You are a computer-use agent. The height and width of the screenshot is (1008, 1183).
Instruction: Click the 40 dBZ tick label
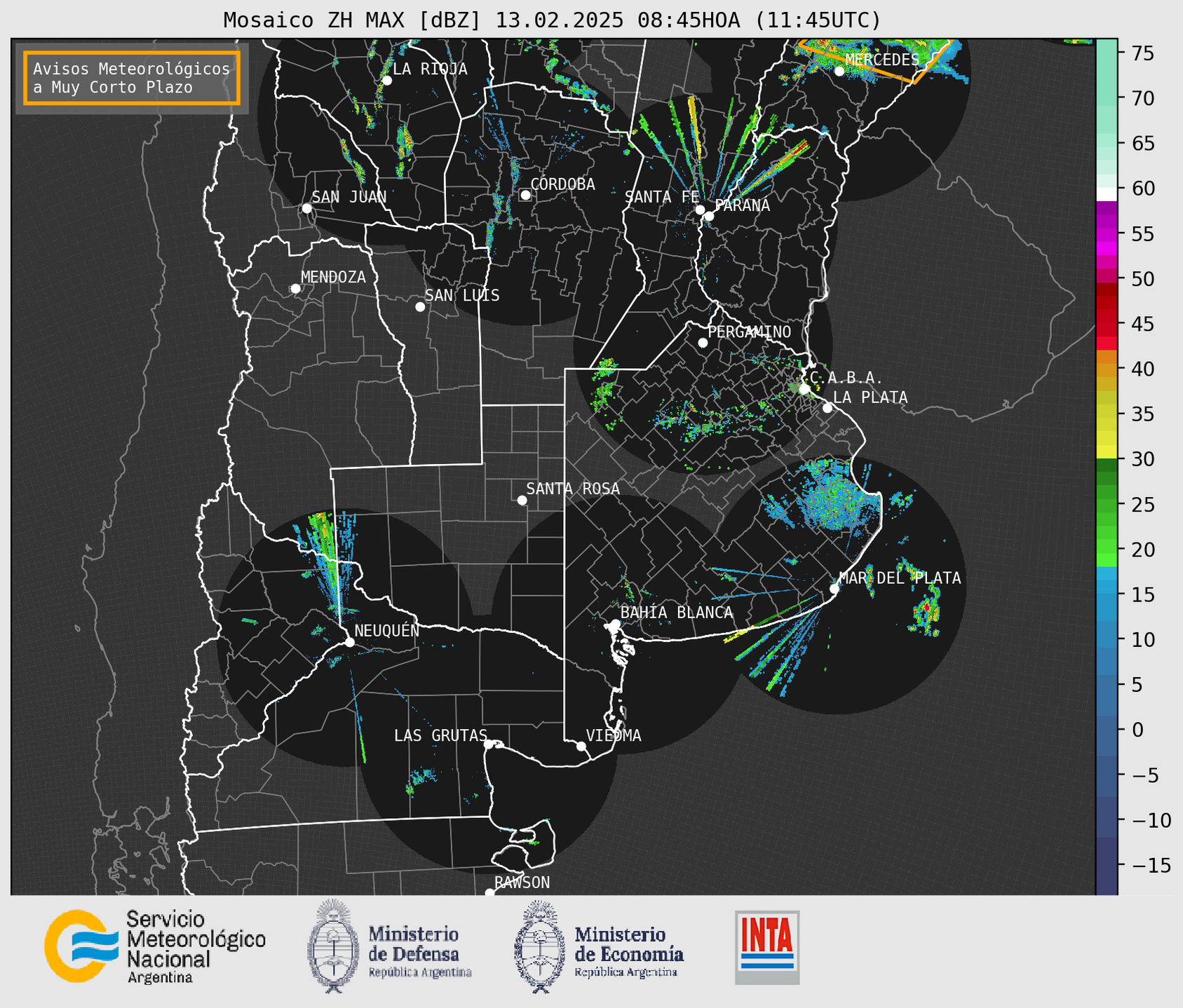[x=1142, y=369]
